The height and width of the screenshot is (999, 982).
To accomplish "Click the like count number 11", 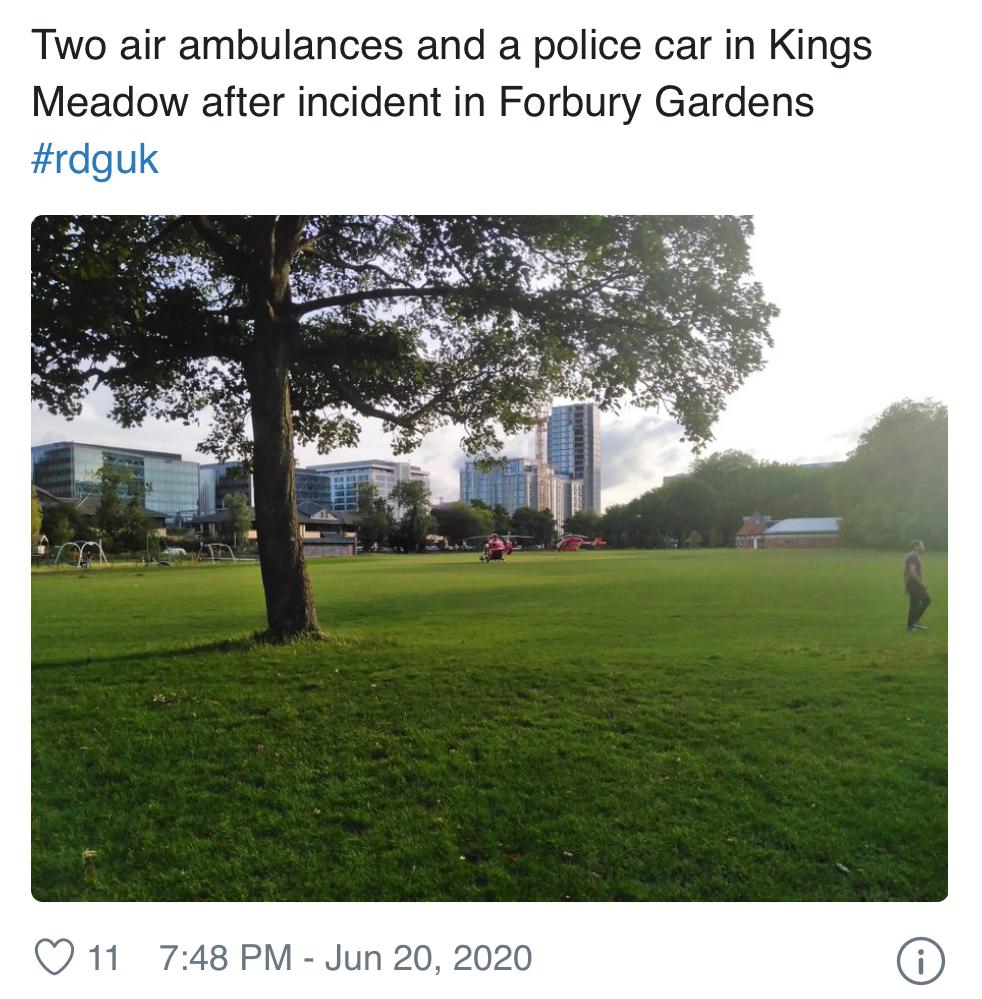I will (103, 958).
